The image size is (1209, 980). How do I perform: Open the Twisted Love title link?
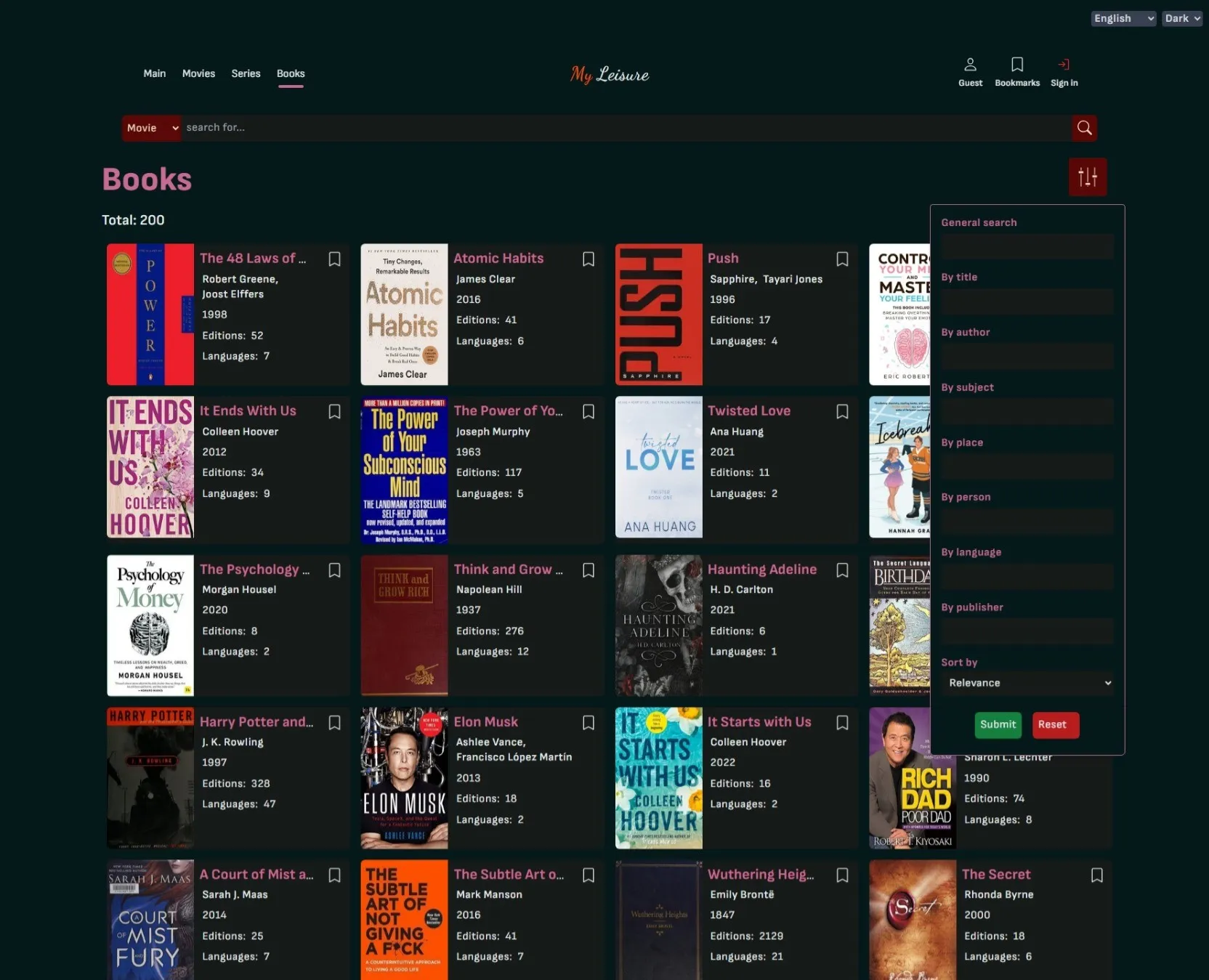click(749, 410)
